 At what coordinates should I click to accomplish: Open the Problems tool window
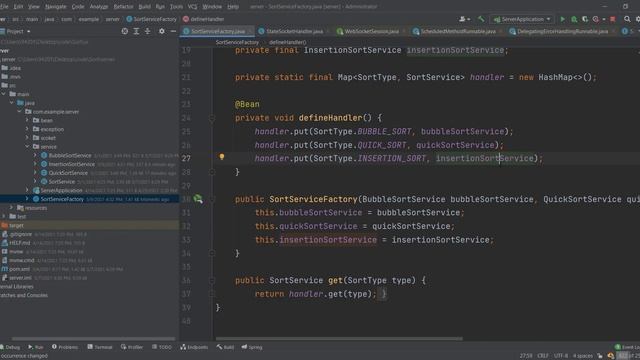(65, 347)
